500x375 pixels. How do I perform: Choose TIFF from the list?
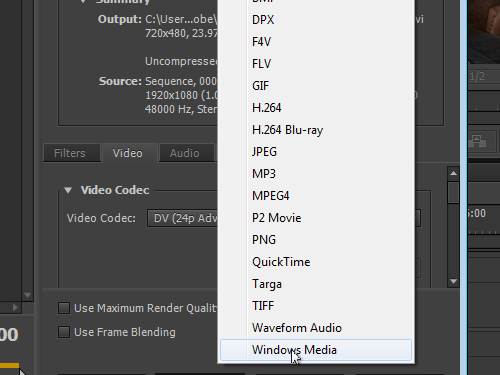coord(316,306)
